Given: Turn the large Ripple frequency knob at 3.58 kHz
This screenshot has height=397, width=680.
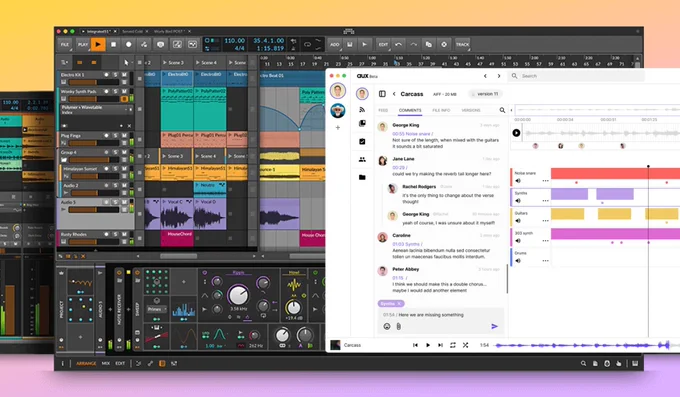Looking at the screenshot, I should pyautogui.click(x=238, y=295).
